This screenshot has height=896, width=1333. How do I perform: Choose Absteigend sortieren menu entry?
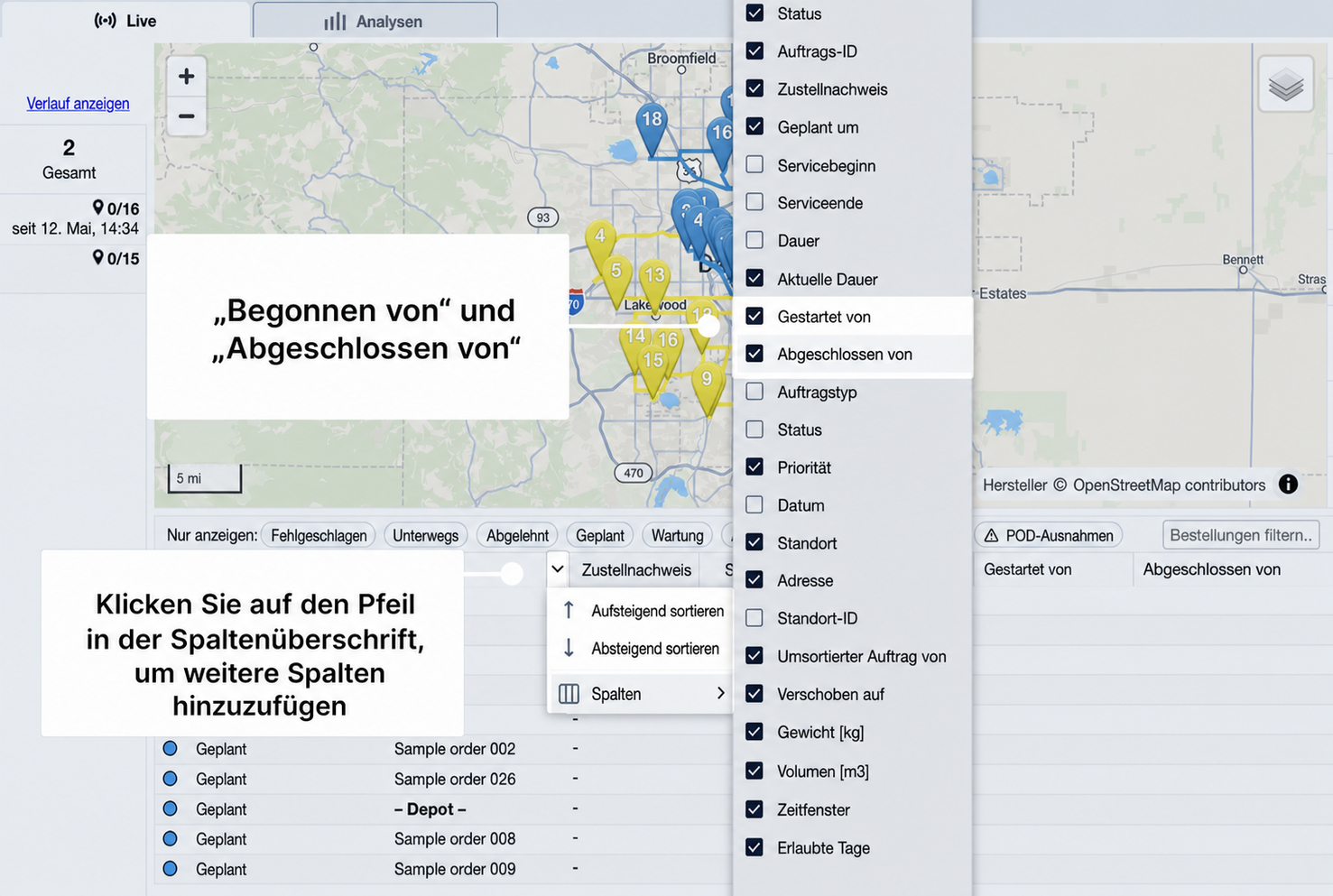(641, 648)
